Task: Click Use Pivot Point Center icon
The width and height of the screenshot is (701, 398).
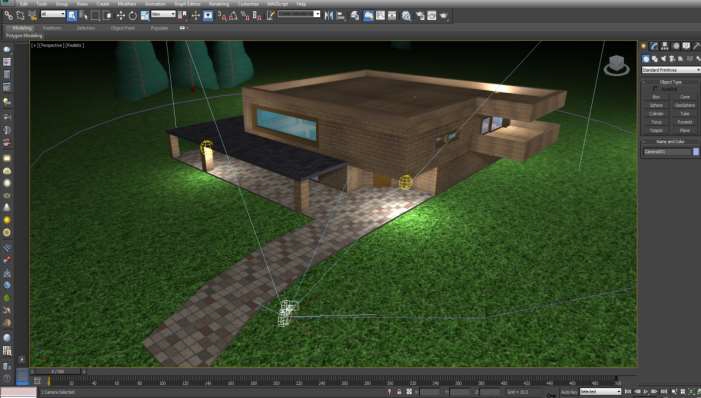Action: point(182,16)
